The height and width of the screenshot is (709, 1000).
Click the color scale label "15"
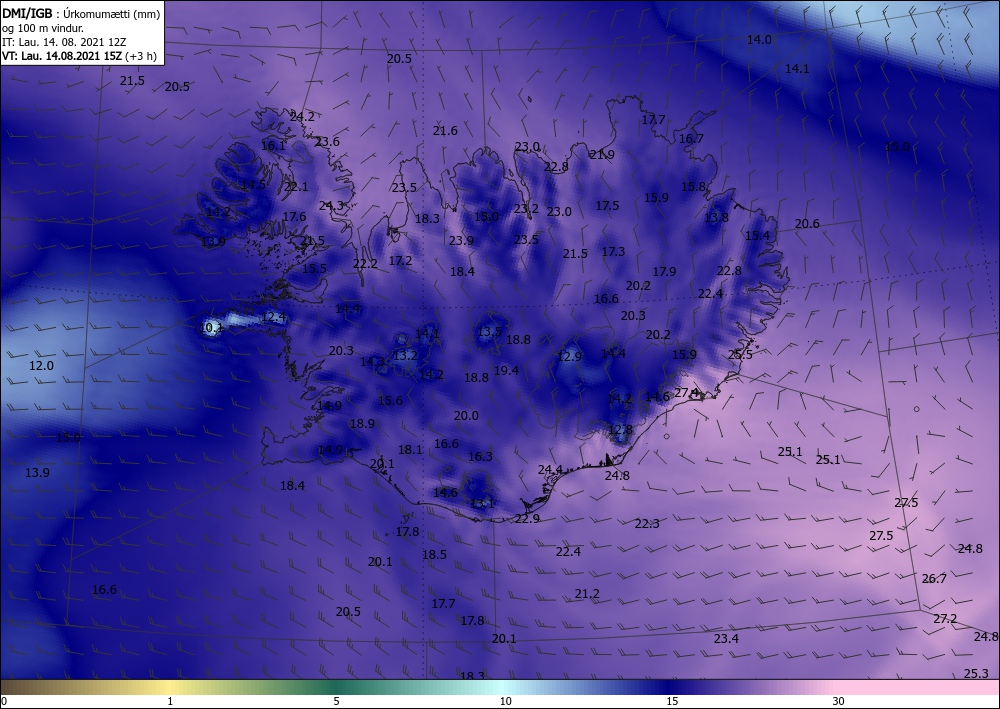coord(672,701)
